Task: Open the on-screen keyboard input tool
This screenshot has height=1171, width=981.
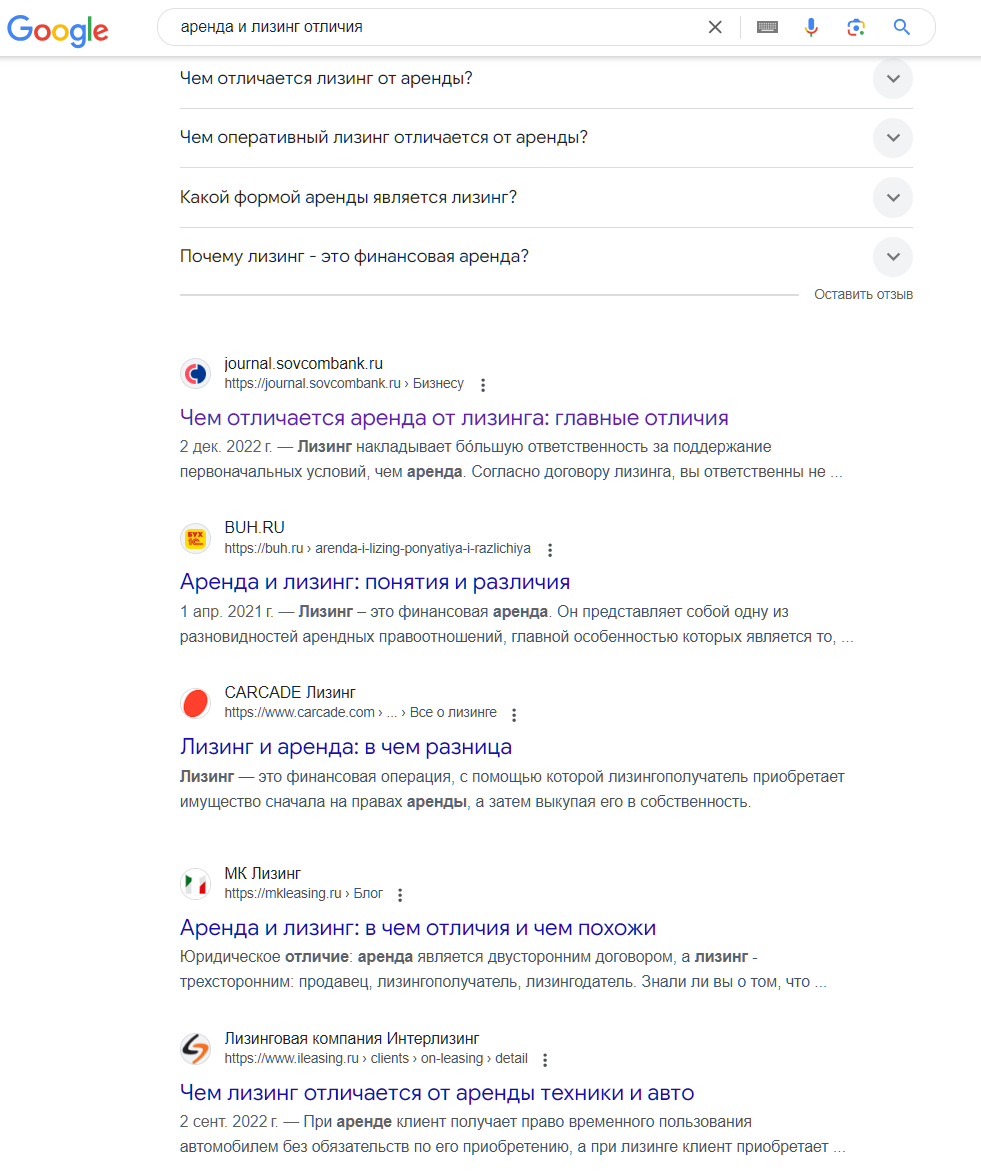Action: [x=767, y=28]
